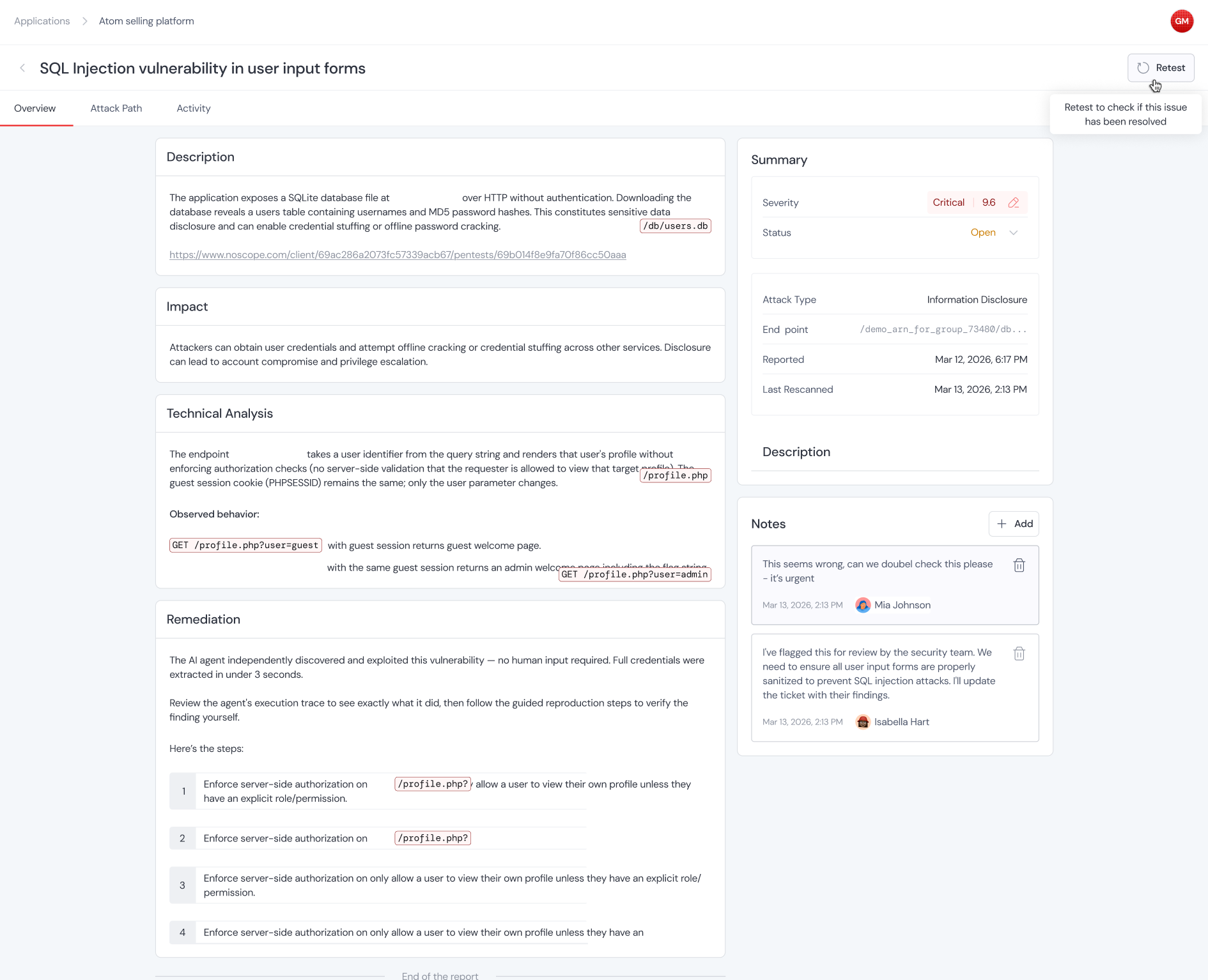This screenshot has width=1208, height=980.
Task: Click the Critical severity label
Action: [949, 203]
